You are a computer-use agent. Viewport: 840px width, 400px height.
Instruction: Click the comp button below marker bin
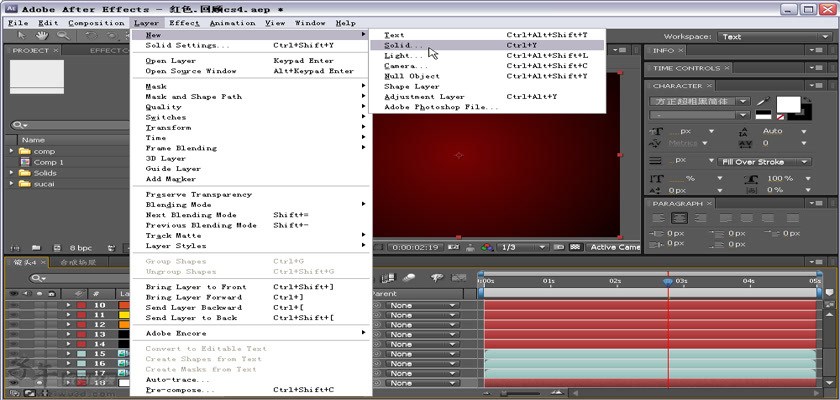829,305
